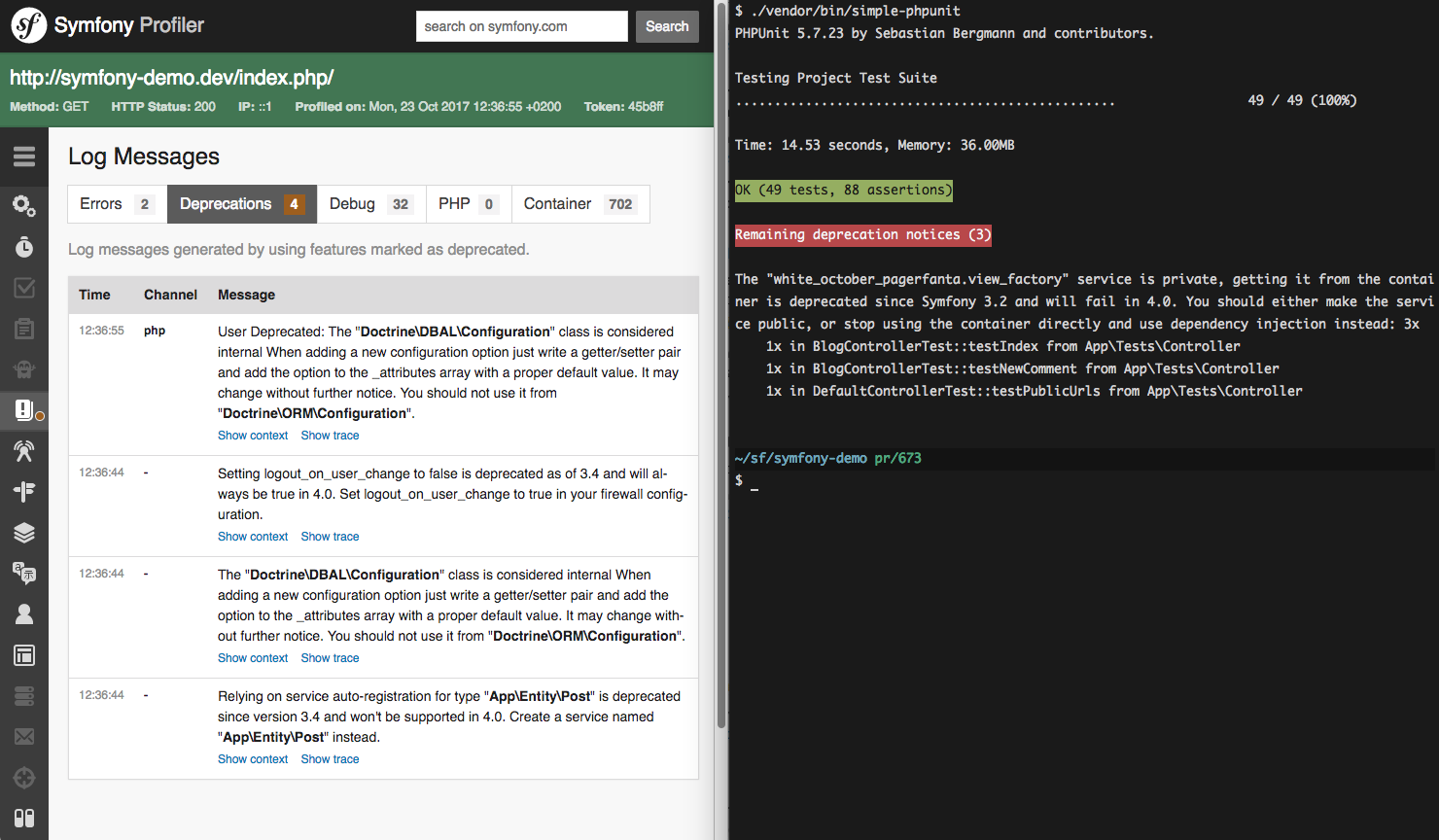Click Remaining deprecation notices (3) in terminal
This screenshot has height=840, width=1439.
[x=862, y=234]
